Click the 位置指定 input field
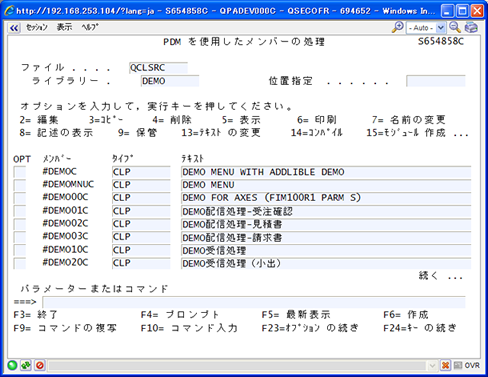 [436, 81]
